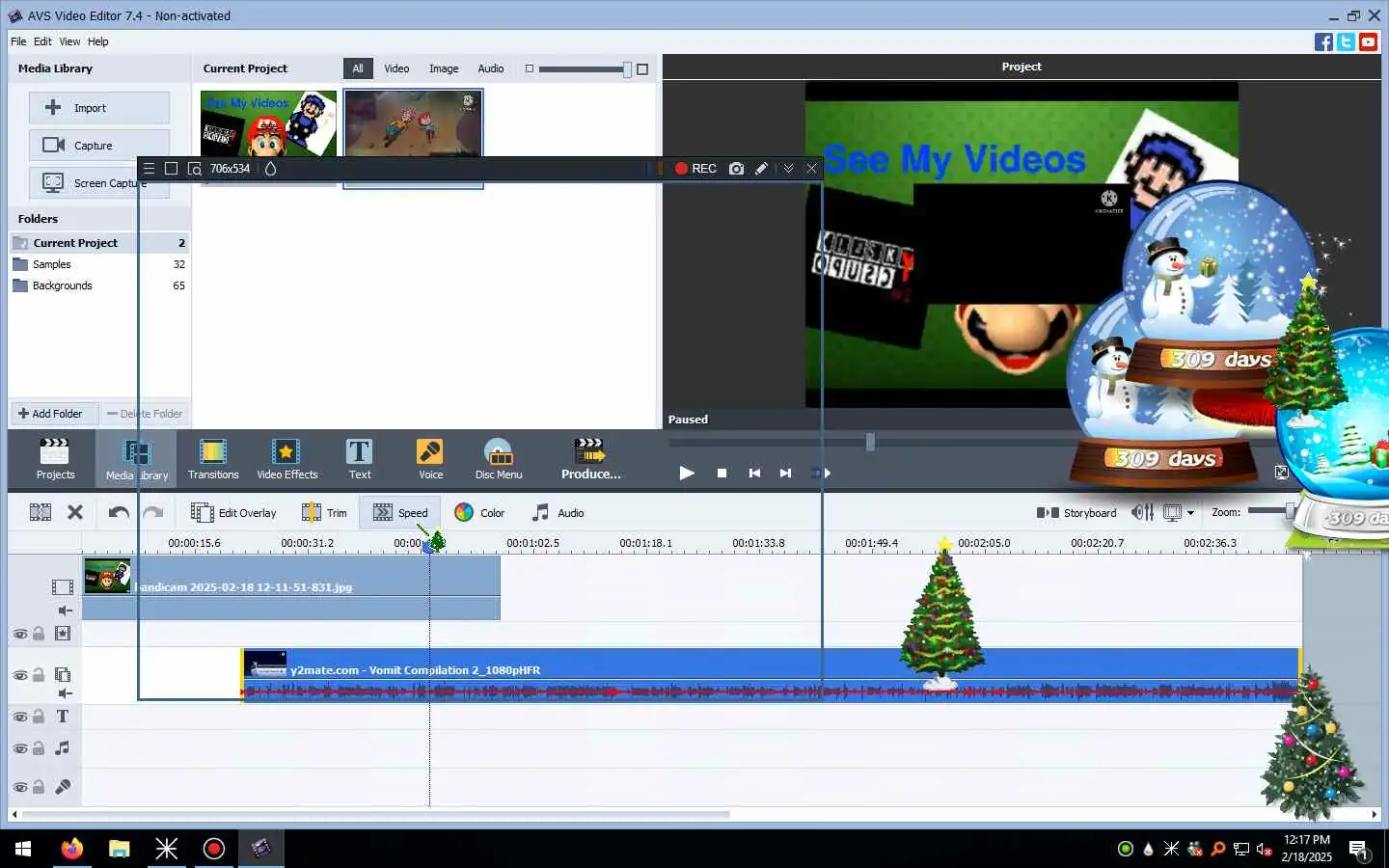Lock the video effects track
Viewport: 1389px width, 868px height.
[39, 634]
